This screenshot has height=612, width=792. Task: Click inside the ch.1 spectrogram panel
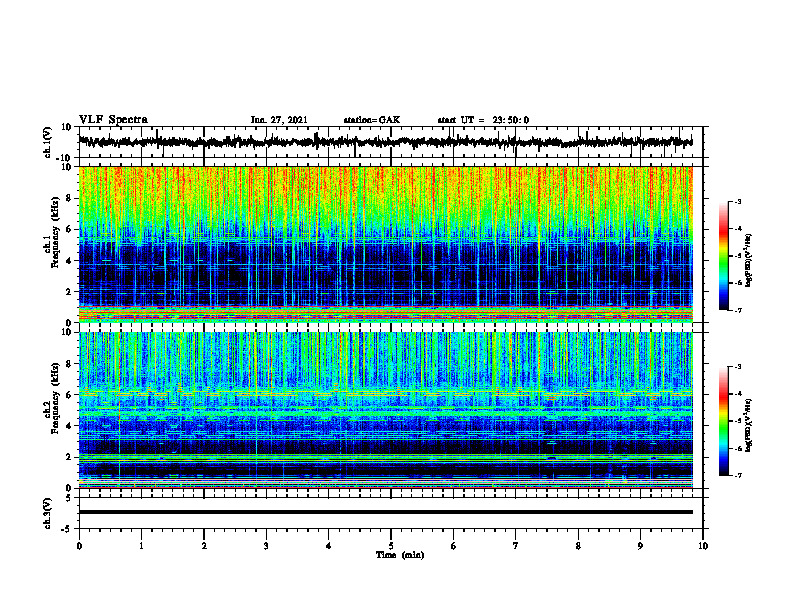tap(385, 244)
